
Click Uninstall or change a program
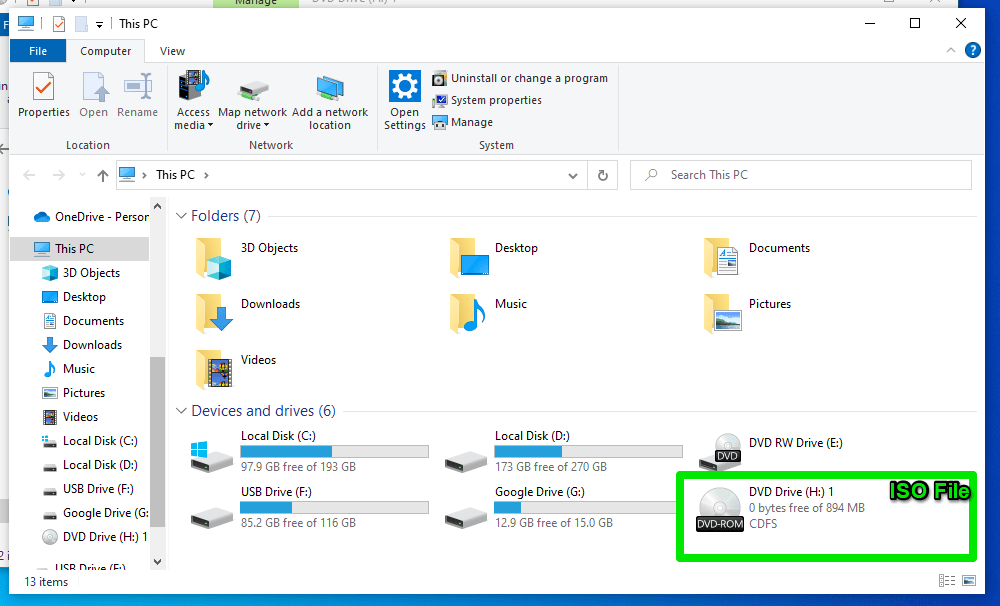[x=520, y=78]
